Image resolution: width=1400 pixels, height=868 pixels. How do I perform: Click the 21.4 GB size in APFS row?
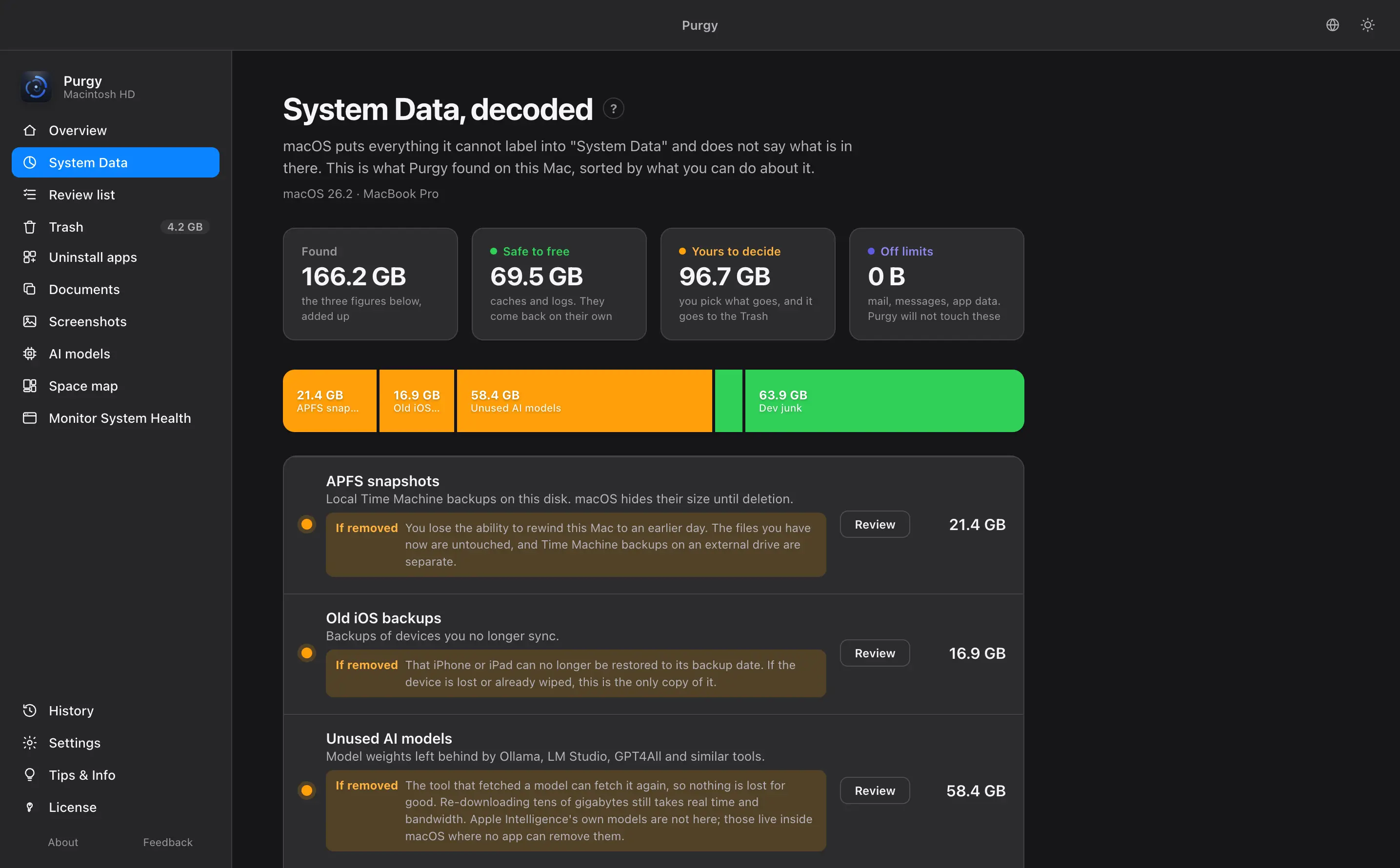pyautogui.click(x=977, y=525)
